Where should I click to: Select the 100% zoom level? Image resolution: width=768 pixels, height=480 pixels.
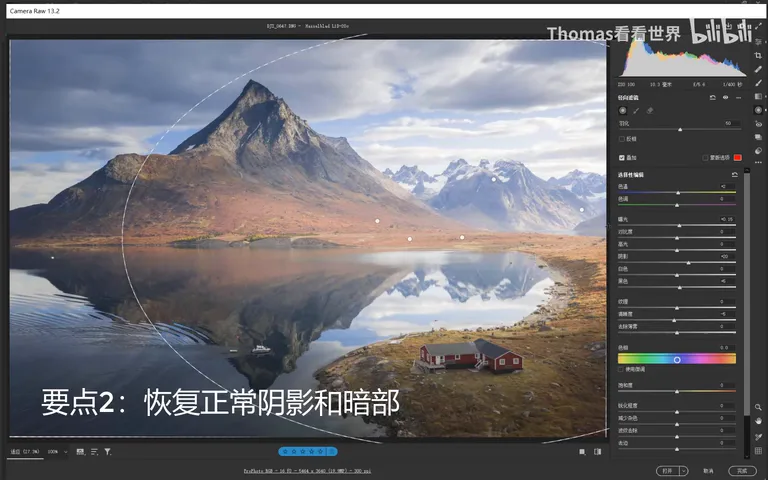(53, 452)
